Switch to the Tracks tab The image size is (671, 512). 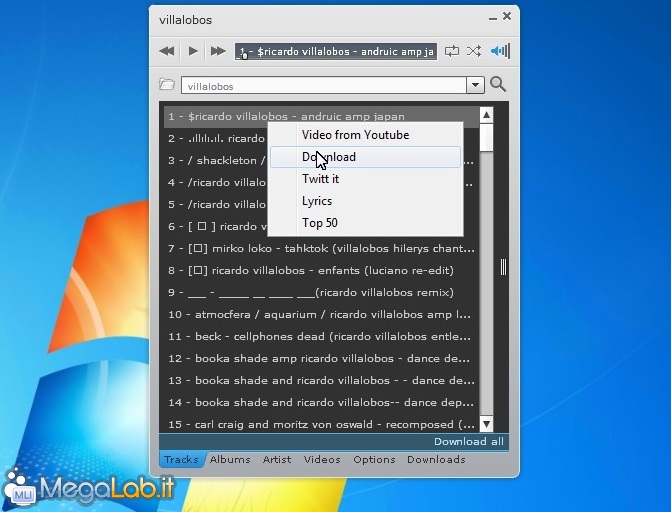click(x=181, y=459)
